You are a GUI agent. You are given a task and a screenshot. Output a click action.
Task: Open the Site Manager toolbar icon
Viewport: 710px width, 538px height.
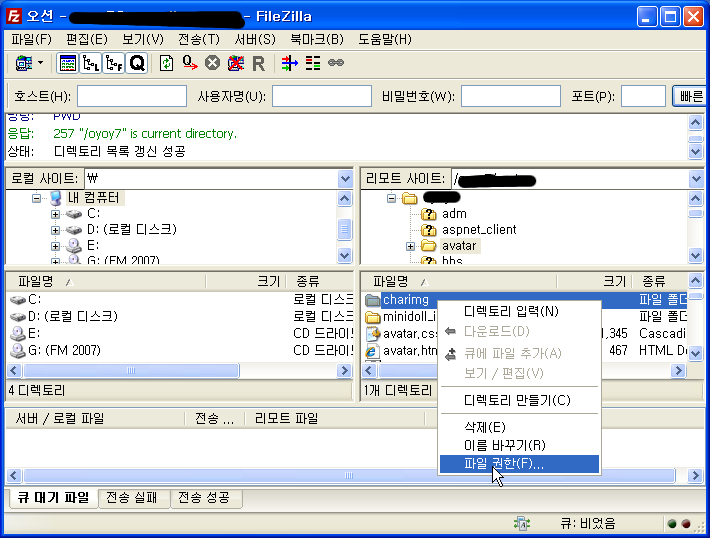point(24,63)
